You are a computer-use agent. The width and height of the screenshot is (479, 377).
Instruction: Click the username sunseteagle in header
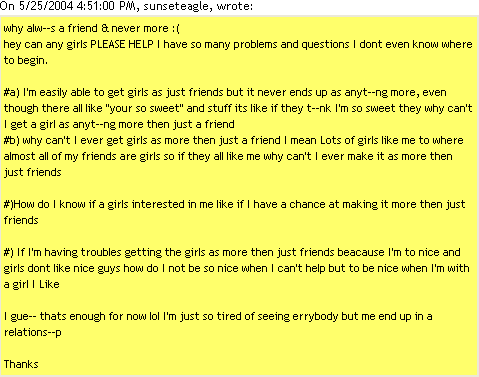pyautogui.click(x=177, y=6)
